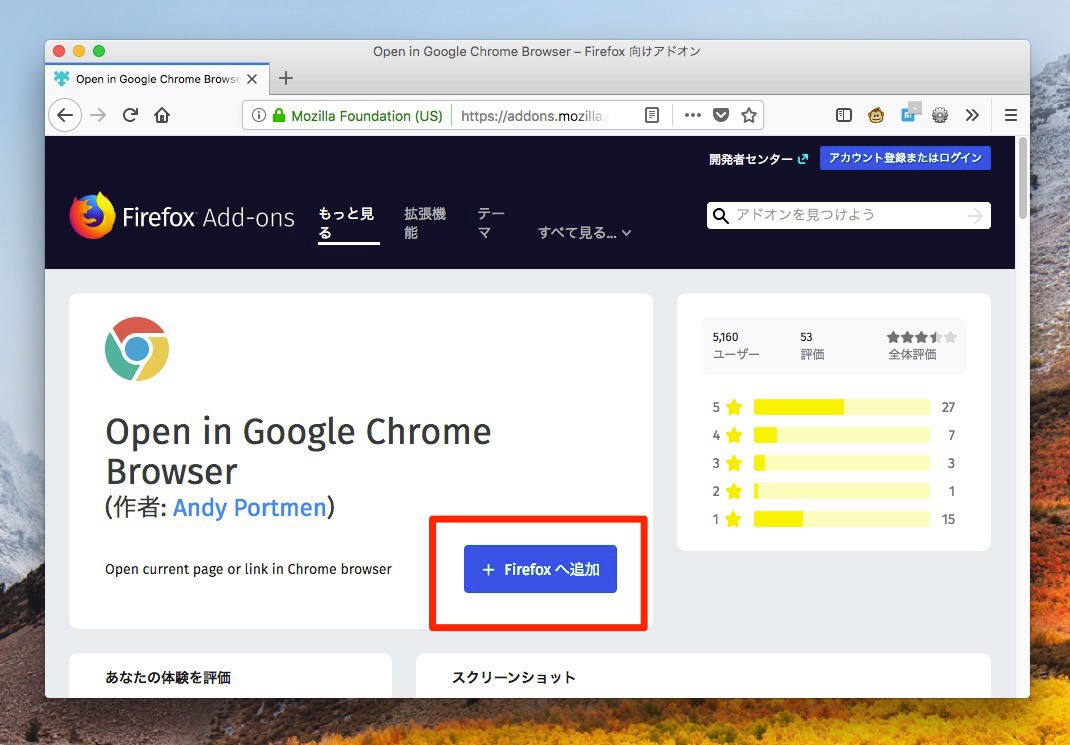Open author Andy Portmen's profile link
Image resolution: width=1070 pixels, height=745 pixels.
point(249,508)
